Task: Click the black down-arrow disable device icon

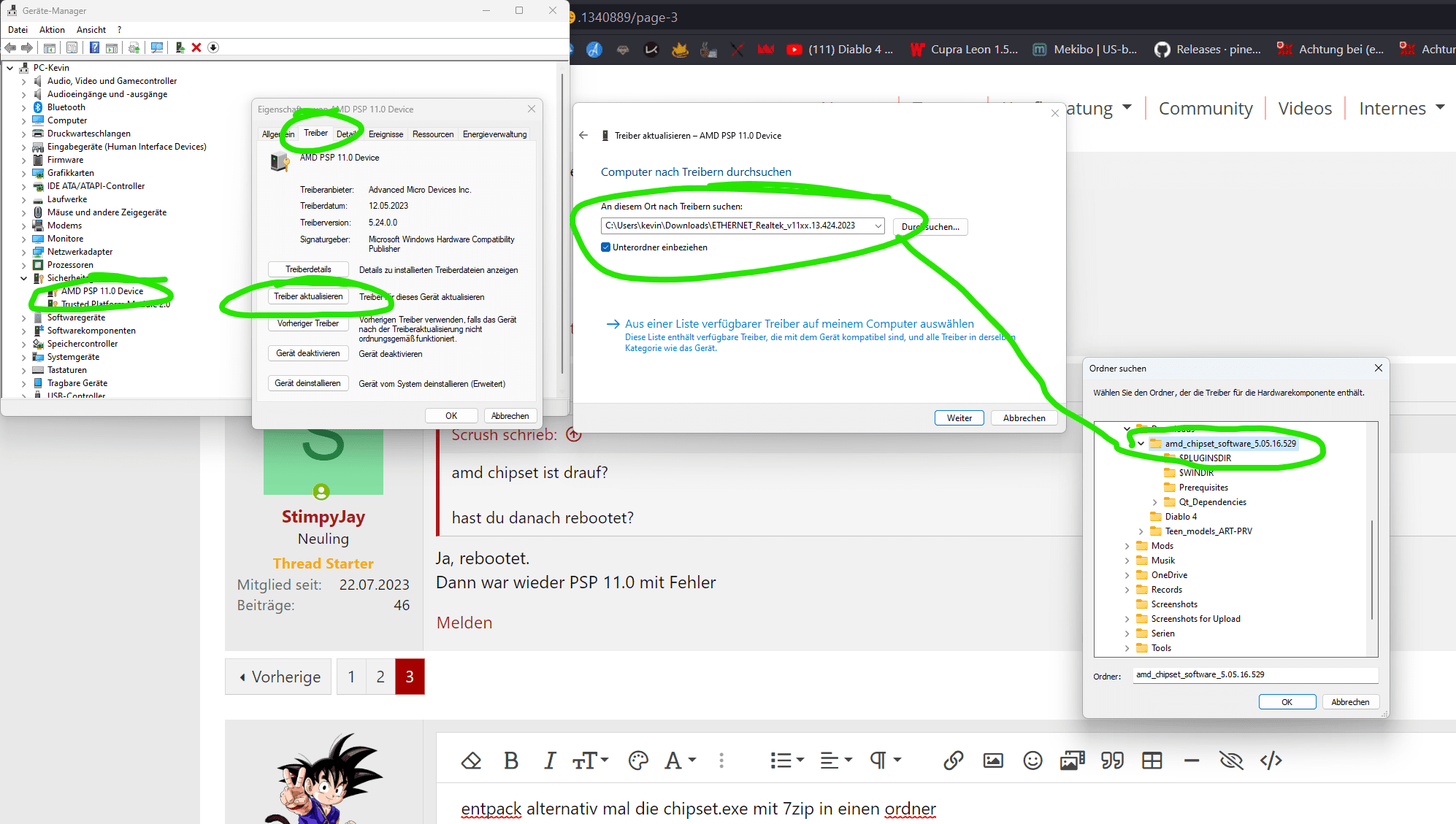Action: coord(213,47)
